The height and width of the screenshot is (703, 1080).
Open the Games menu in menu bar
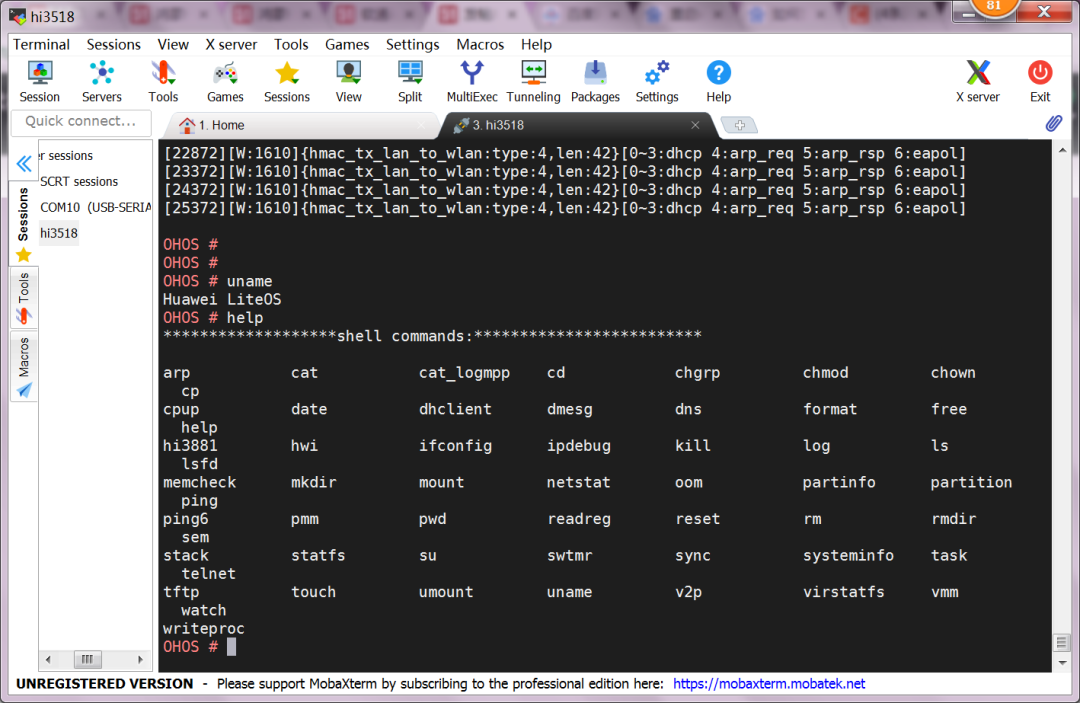coord(347,45)
